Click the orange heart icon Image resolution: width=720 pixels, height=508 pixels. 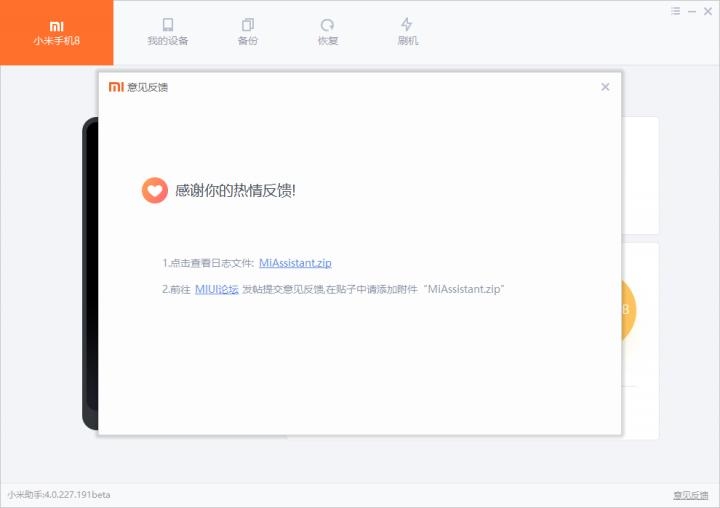click(155, 190)
